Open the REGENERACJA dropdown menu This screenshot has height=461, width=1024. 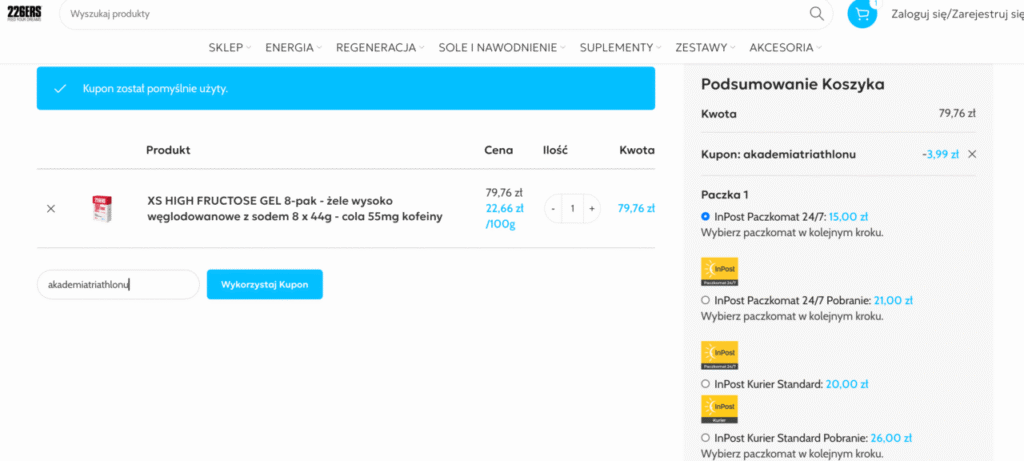pos(379,47)
